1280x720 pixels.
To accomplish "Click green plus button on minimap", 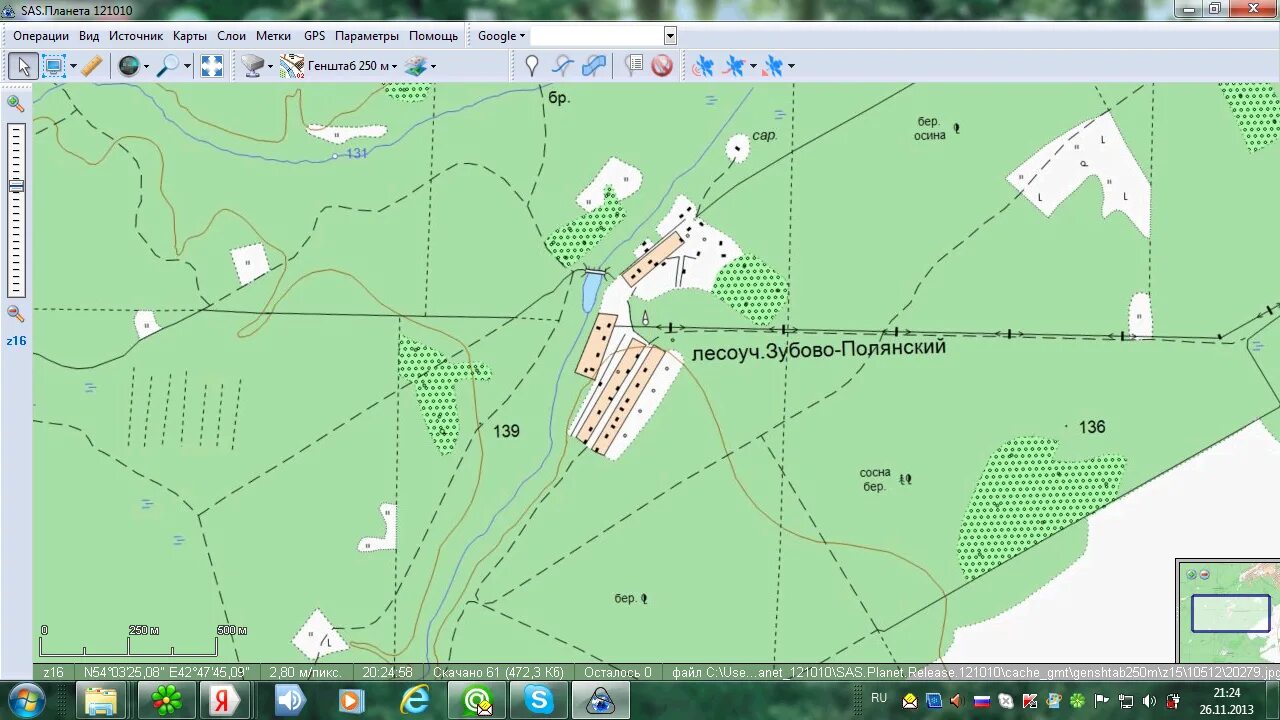I will [x=1191, y=575].
